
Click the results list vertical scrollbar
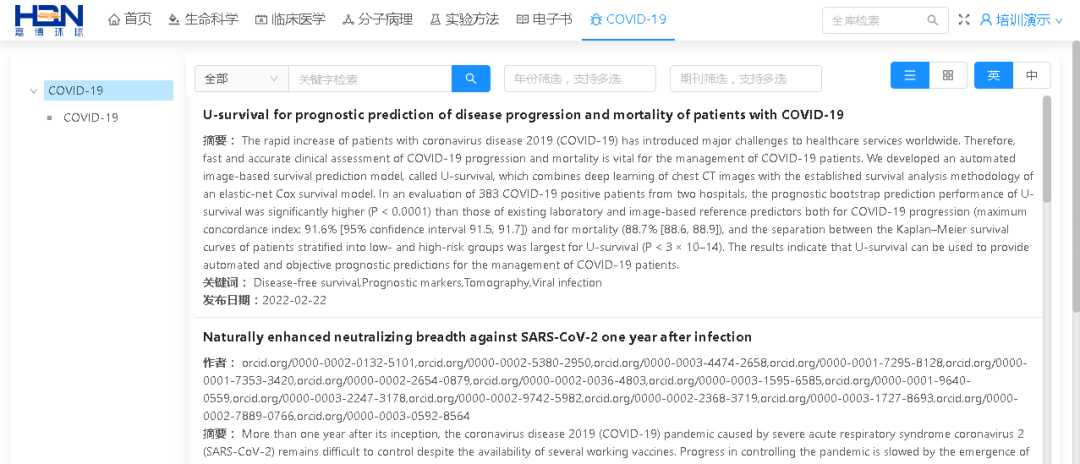pyautogui.click(x=1047, y=150)
